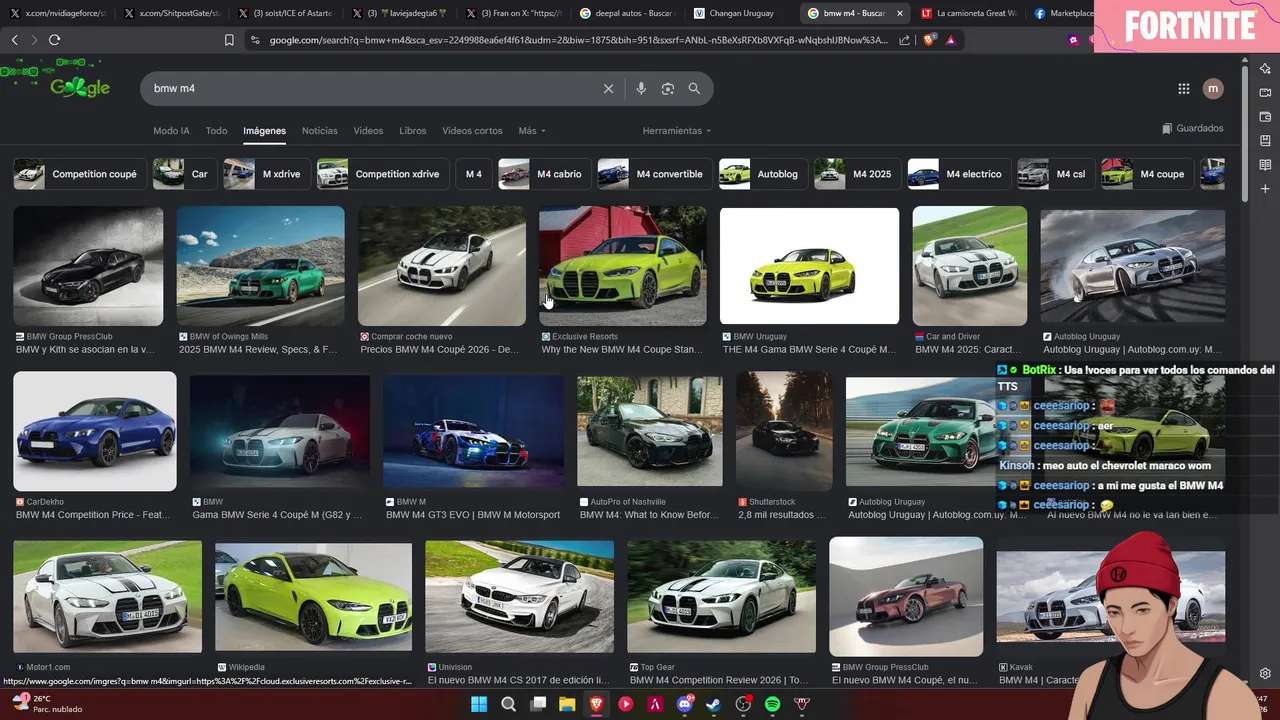Reload the page
1280x720 pixels.
point(54,40)
